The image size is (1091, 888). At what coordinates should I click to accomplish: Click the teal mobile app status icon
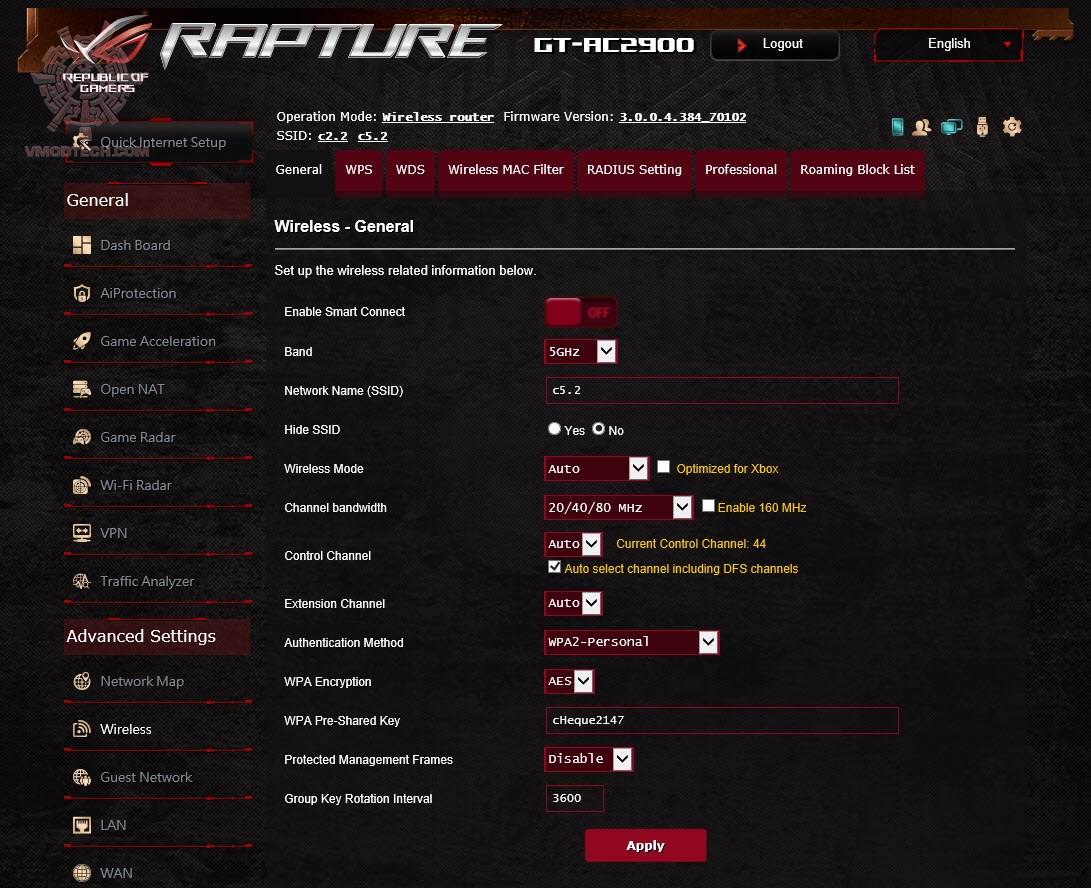[898, 127]
